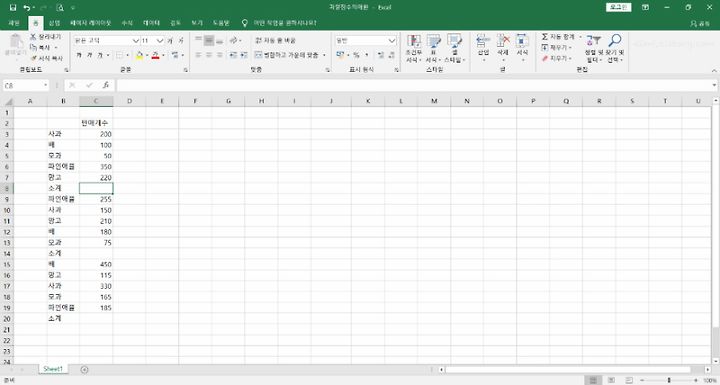Screen dimensions: 720x385
Task: Switch to the 페이지 레이아웃 tab
Action: point(90,23)
